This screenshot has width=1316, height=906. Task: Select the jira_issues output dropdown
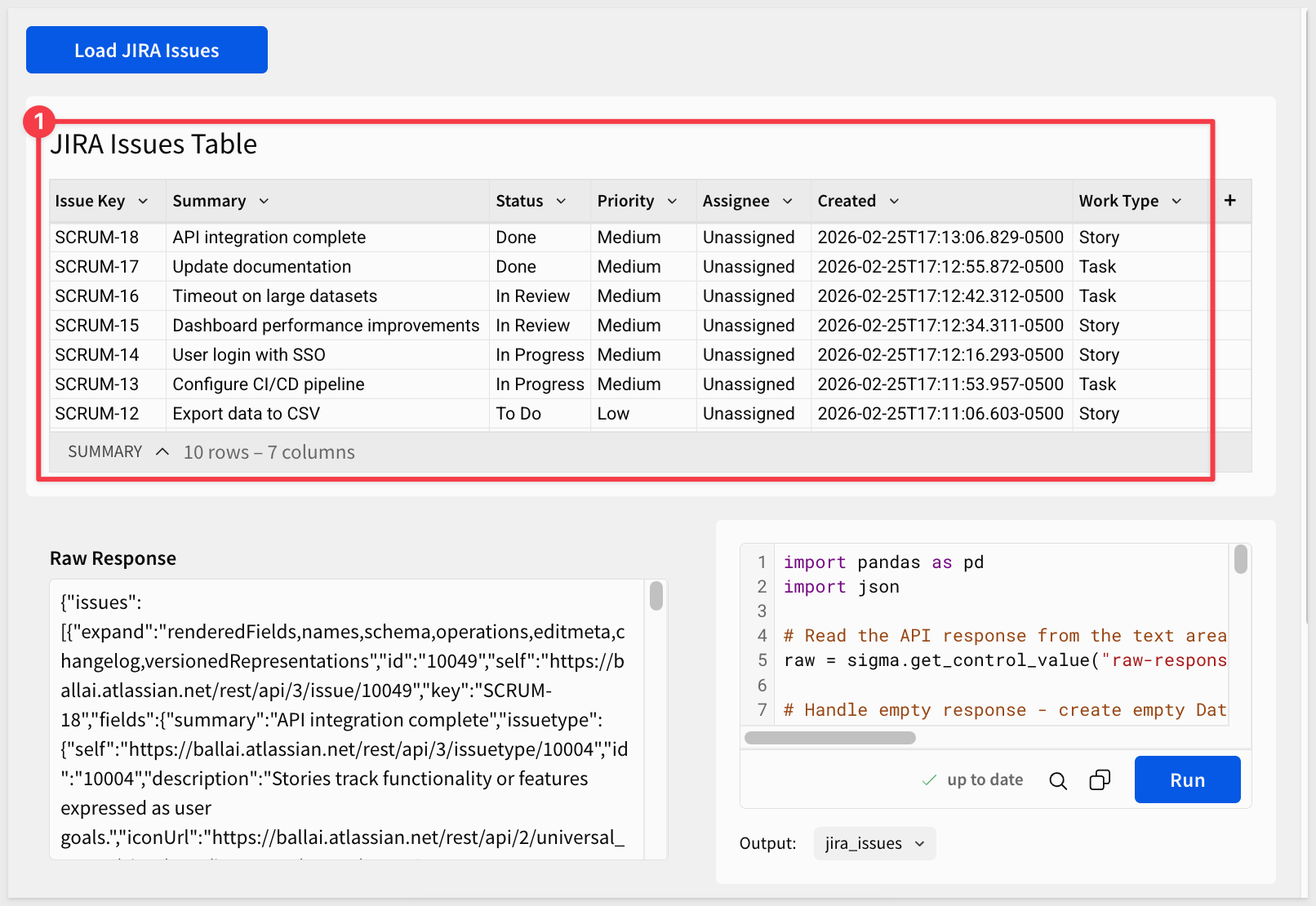pos(874,843)
